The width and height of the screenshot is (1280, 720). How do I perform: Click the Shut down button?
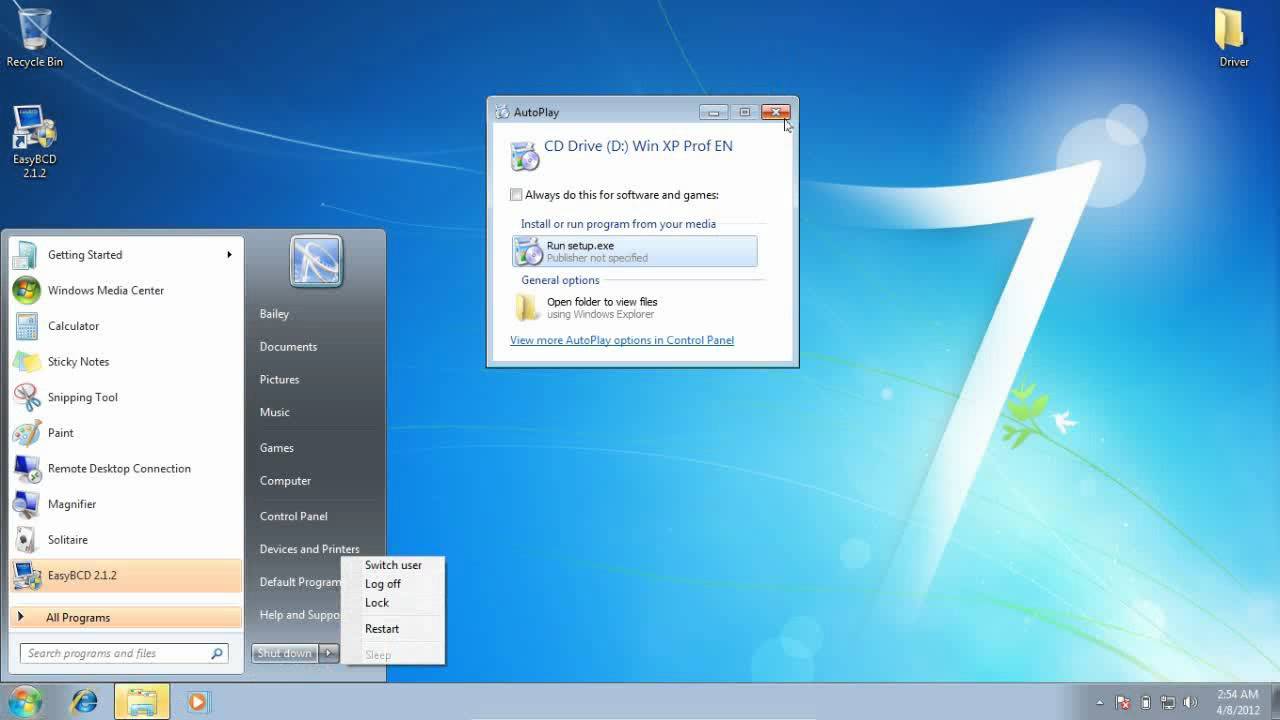(284, 653)
